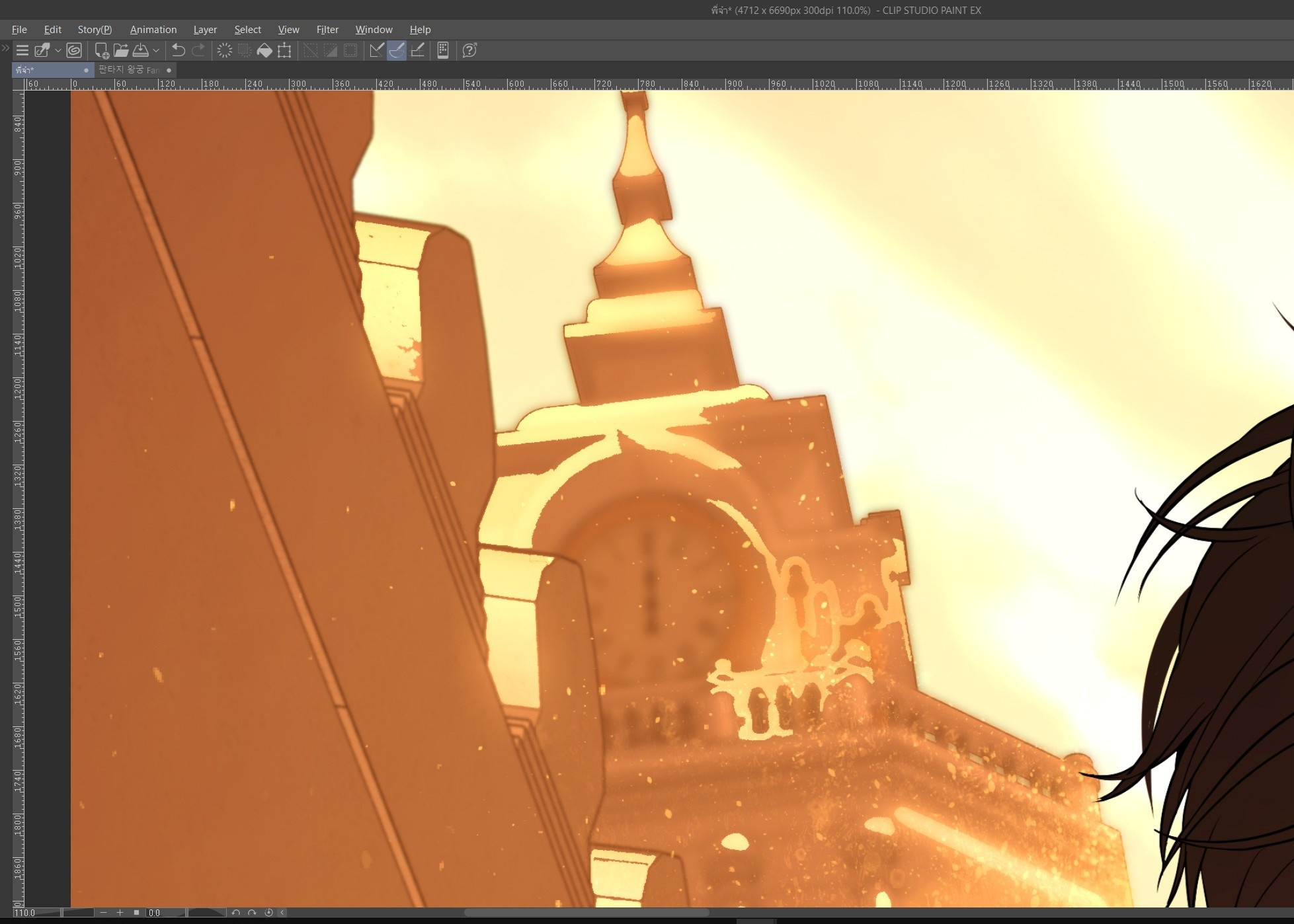1294x924 pixels.
Task: Click the Scale/Rotate transform icon
Action: coord(284,50)
